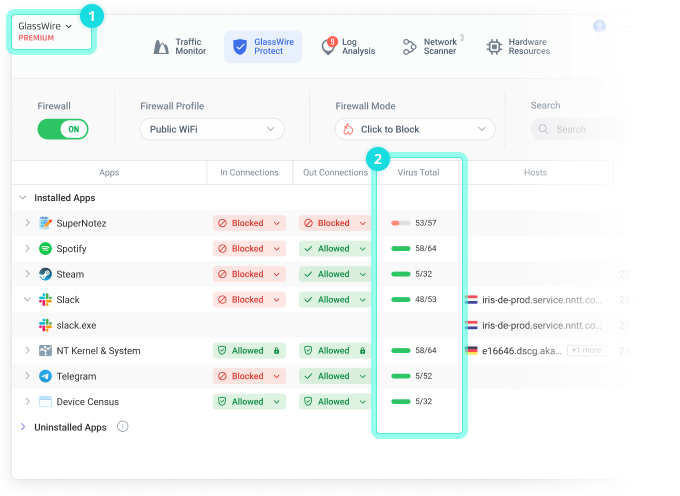Viewport: 680px width, 496px height.
Task: Click Slack host iris-de-prod.service link
Action: [x=542, y=300]
